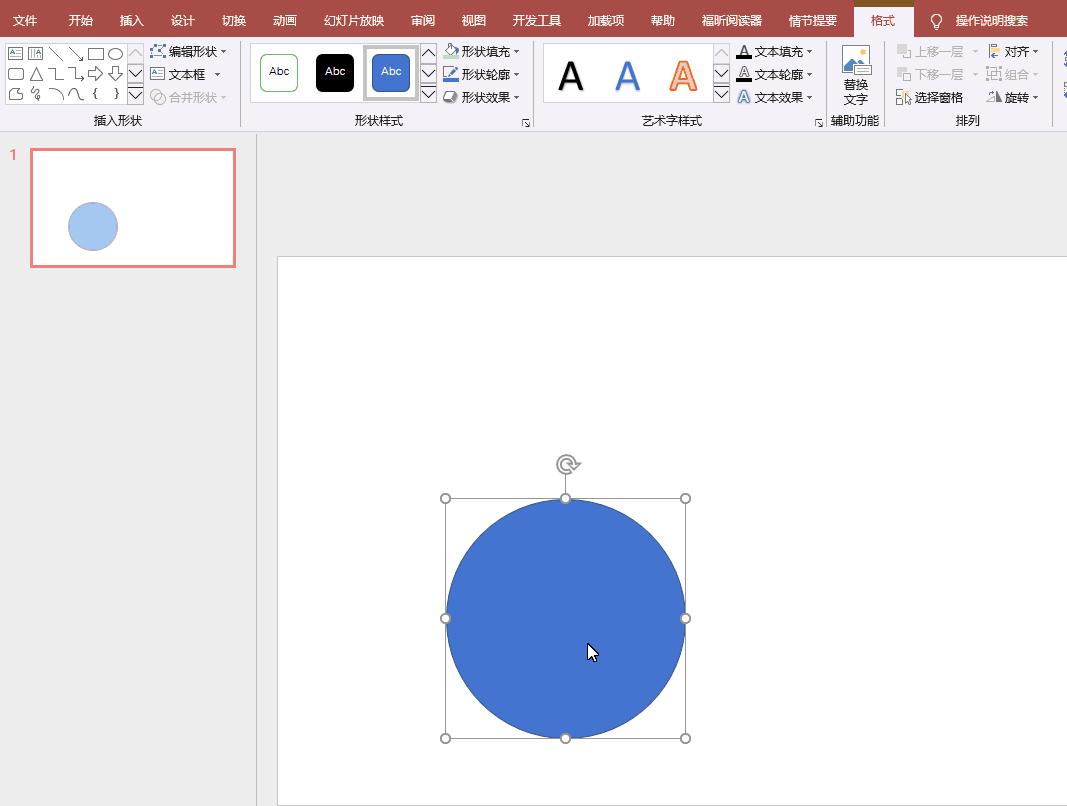Select the oval shape in the shapes gallery

pos(115,54)
